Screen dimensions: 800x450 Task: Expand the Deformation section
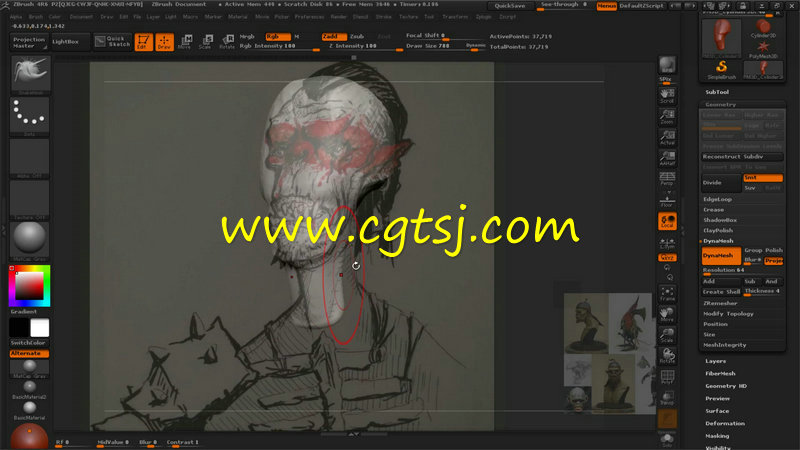coord(724,423)
